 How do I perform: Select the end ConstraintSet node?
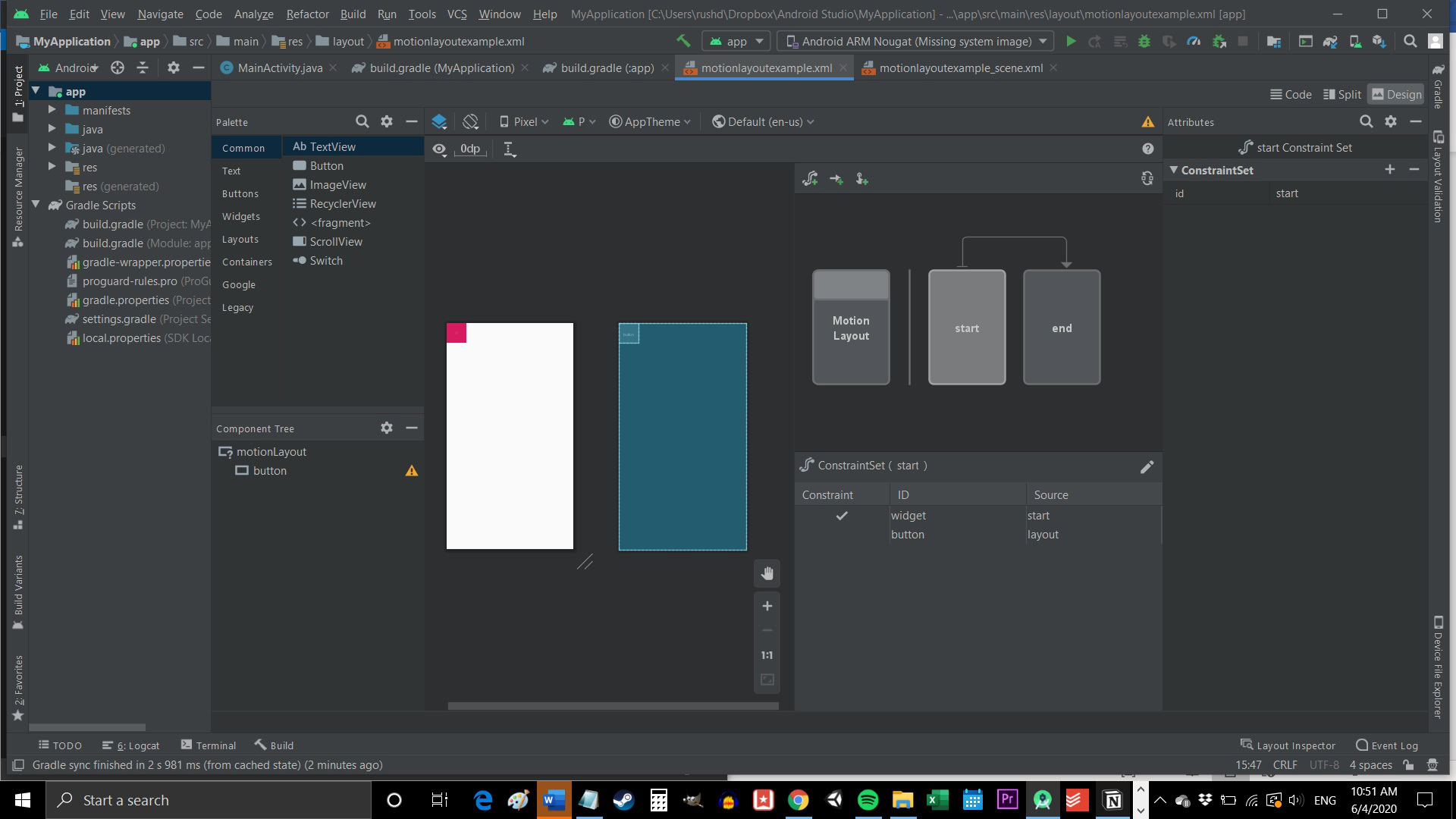[x=1062, y=328]
